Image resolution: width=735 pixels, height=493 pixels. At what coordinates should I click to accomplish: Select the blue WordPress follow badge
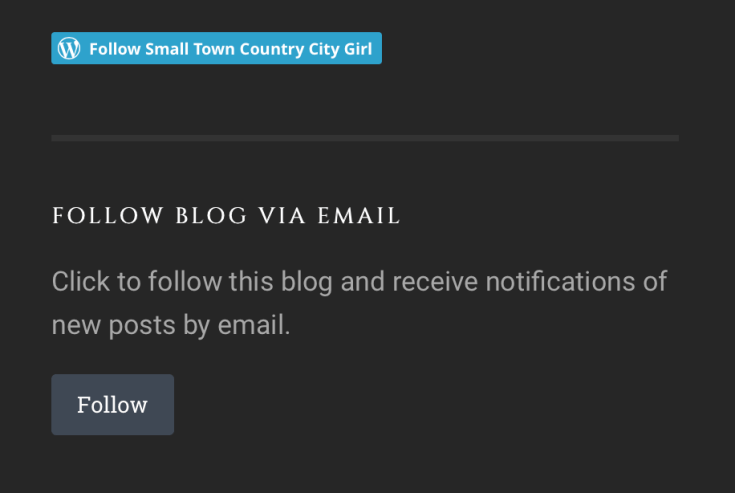[216, 48]
